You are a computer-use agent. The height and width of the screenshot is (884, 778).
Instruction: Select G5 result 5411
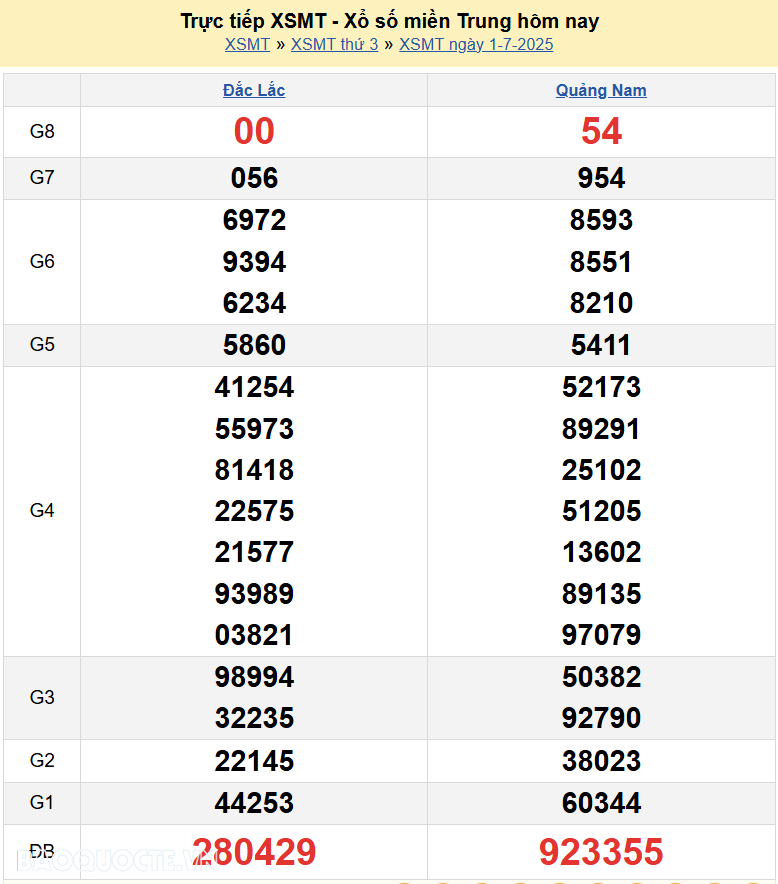click(601, 344)
